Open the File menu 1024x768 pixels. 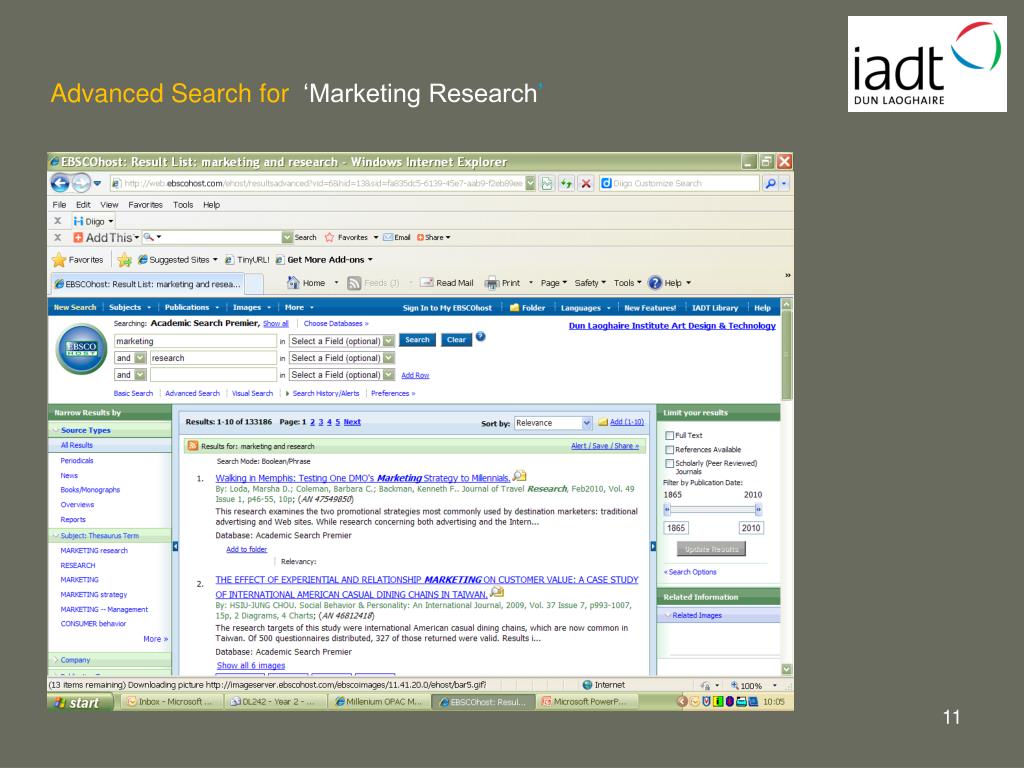59,204
